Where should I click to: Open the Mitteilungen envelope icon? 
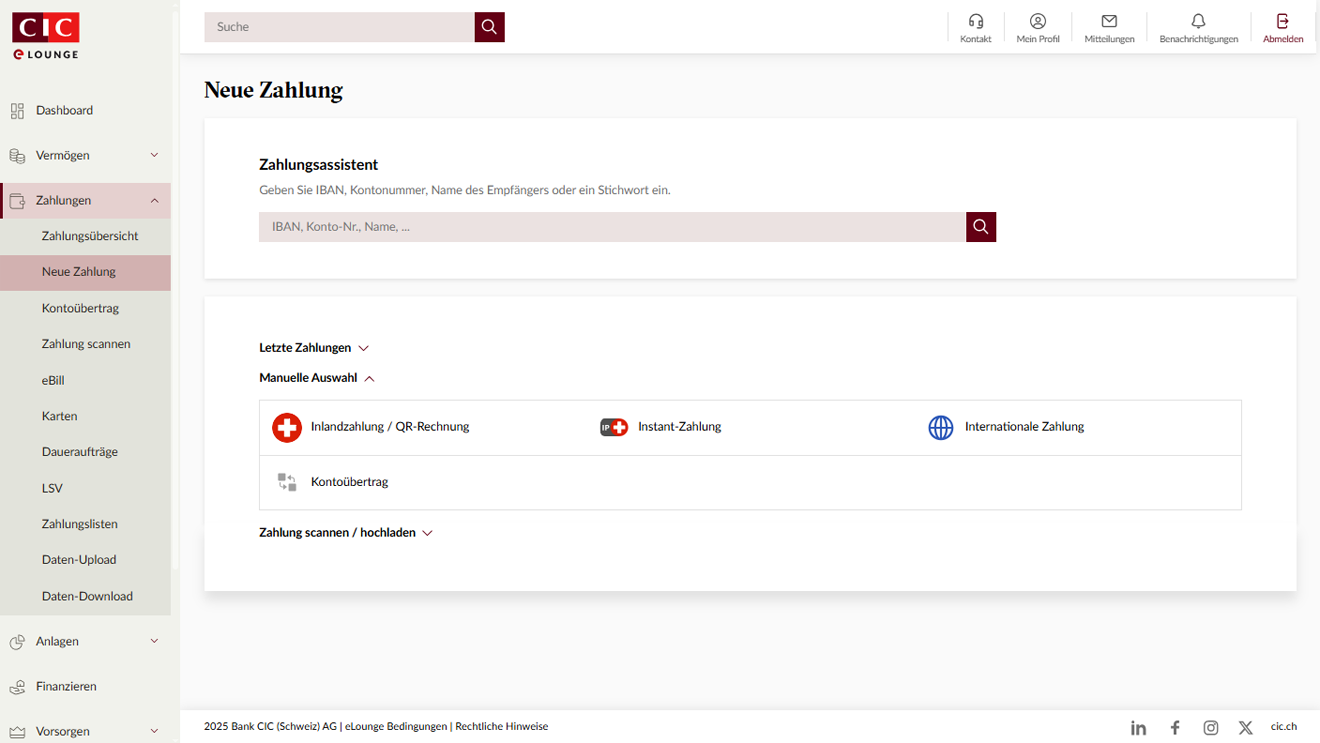click(x=1109, y=22)
